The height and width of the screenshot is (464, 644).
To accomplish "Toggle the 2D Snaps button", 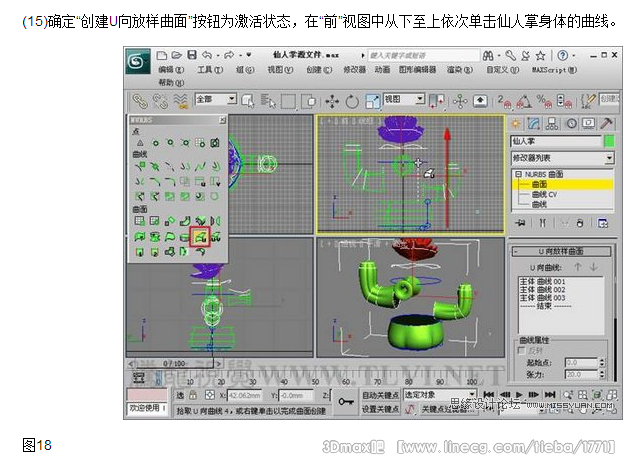I will coord(504,101).
